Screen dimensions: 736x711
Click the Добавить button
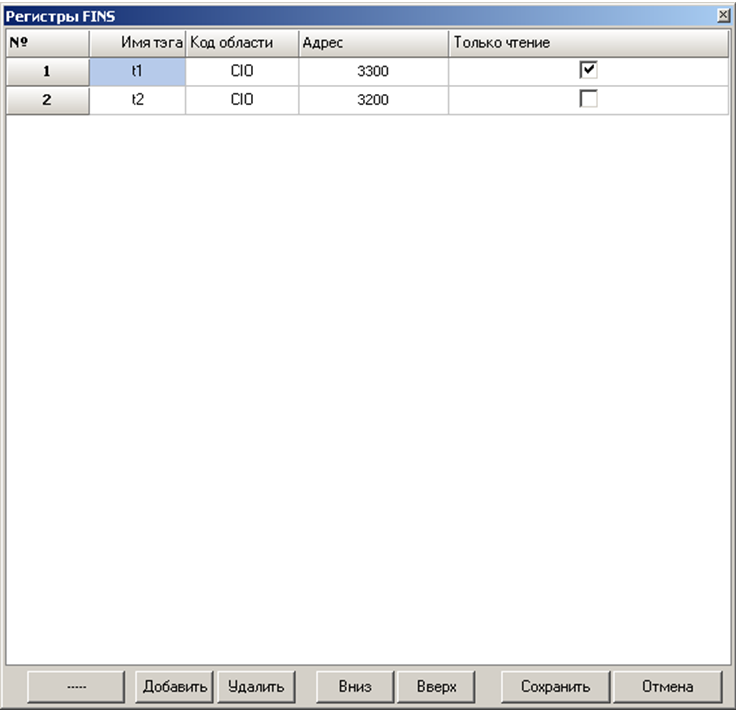(175, 687)
